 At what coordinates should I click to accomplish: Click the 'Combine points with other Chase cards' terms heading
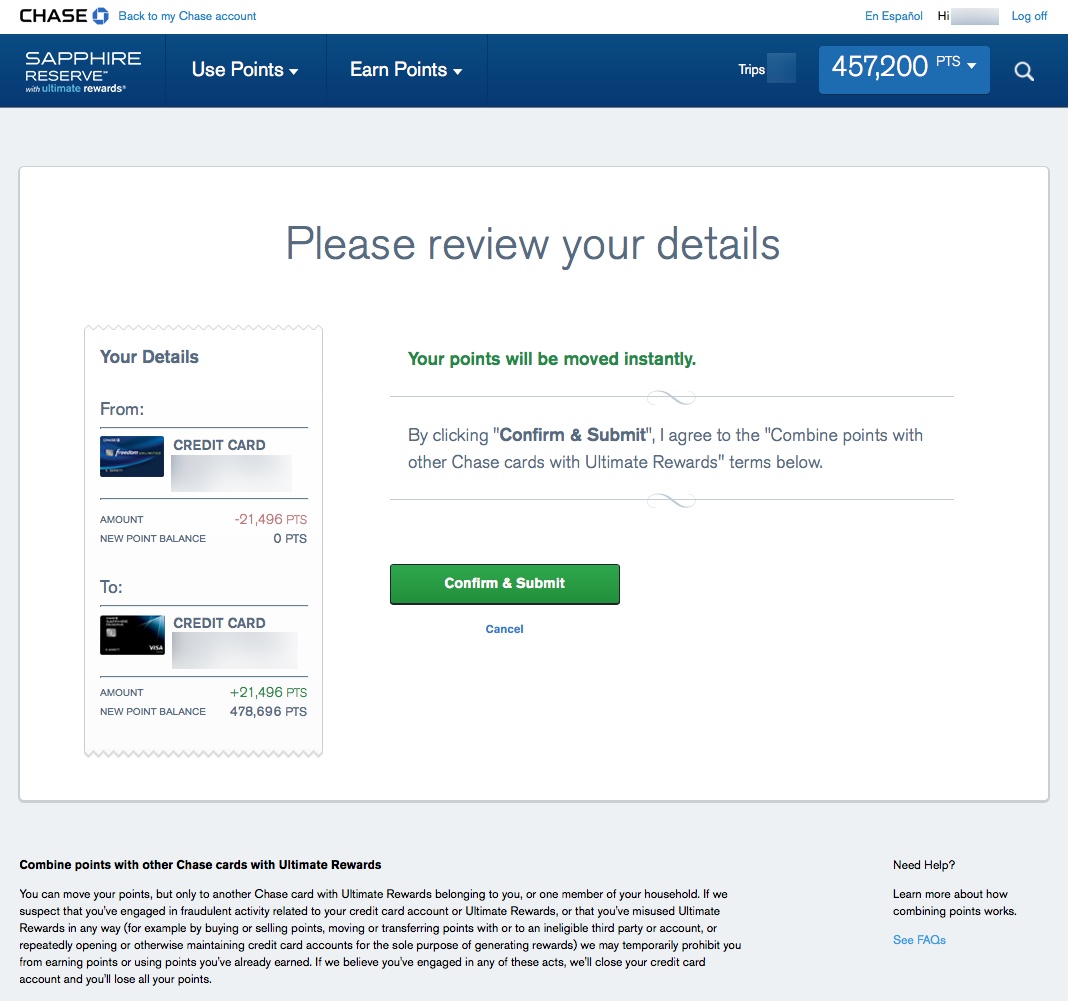pos(200,865)
